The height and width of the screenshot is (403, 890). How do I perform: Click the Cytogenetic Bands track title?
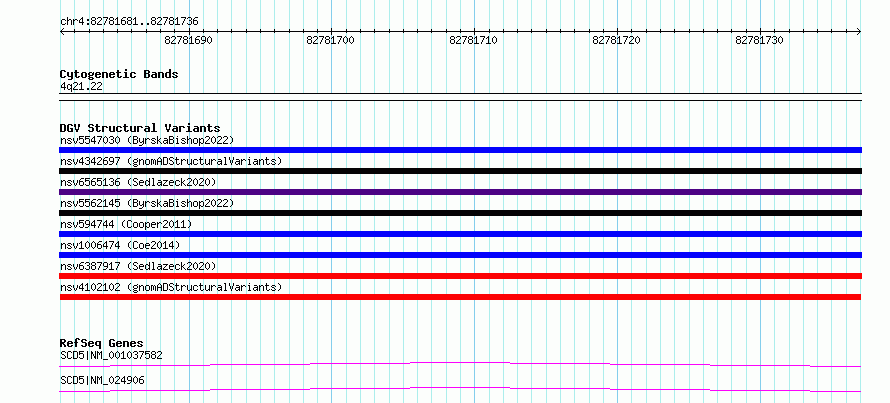click(x=119, y=74)
